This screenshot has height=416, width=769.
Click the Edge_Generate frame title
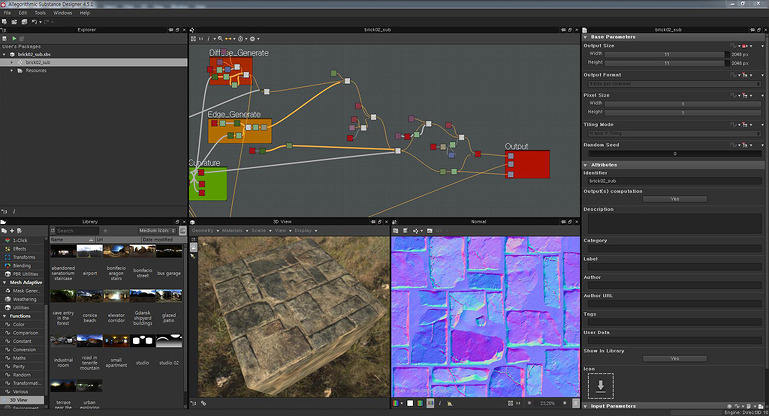234,114
